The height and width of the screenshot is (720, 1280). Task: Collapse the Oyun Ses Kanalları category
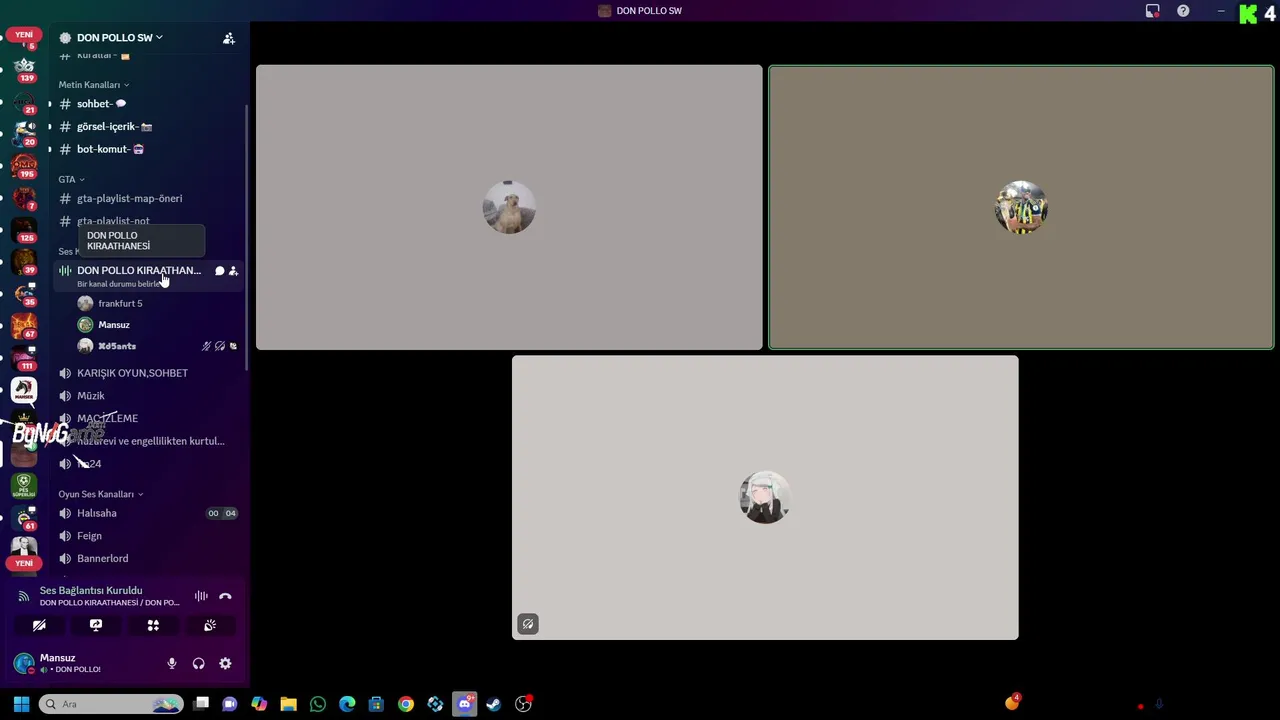click(100, 494)
